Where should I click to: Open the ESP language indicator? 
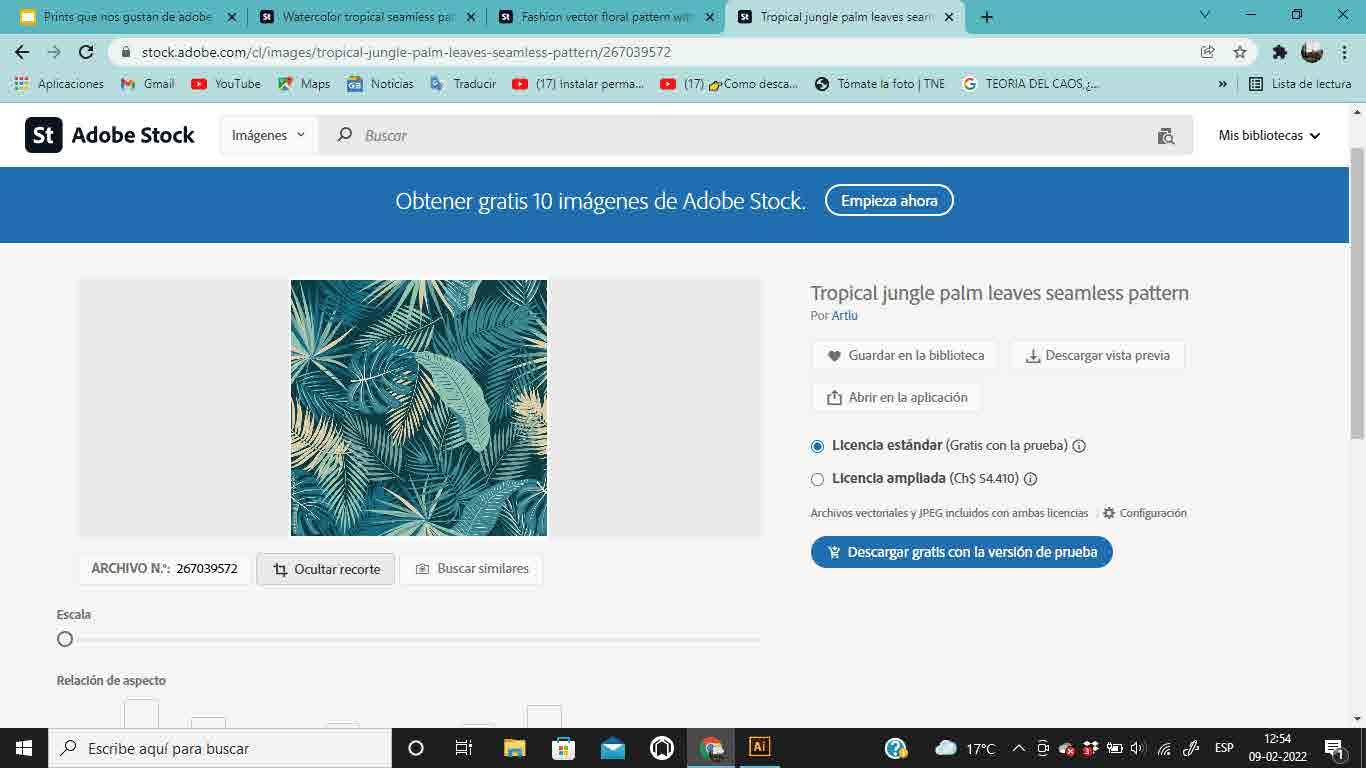pos(1224,748)
